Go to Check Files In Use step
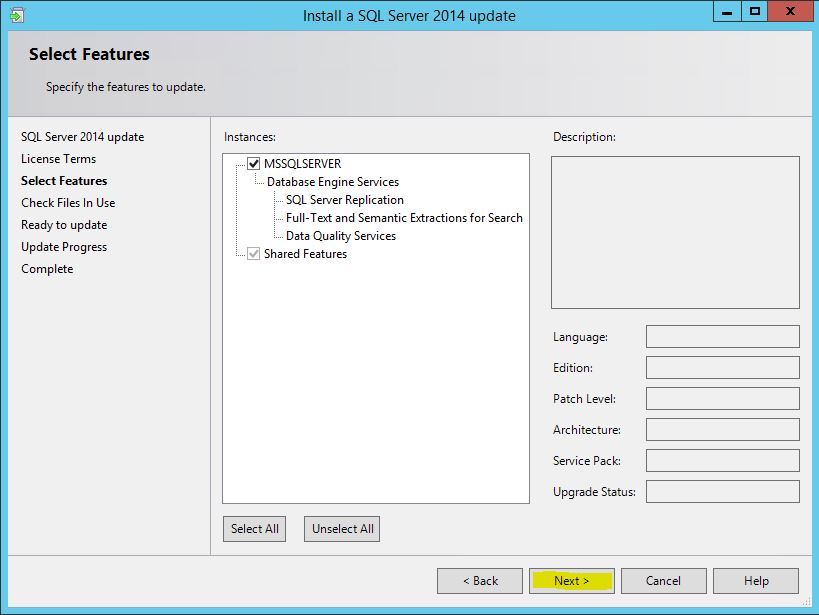This screenshot has height=615, width=819. pyautogui.click(x=68, y=203)
